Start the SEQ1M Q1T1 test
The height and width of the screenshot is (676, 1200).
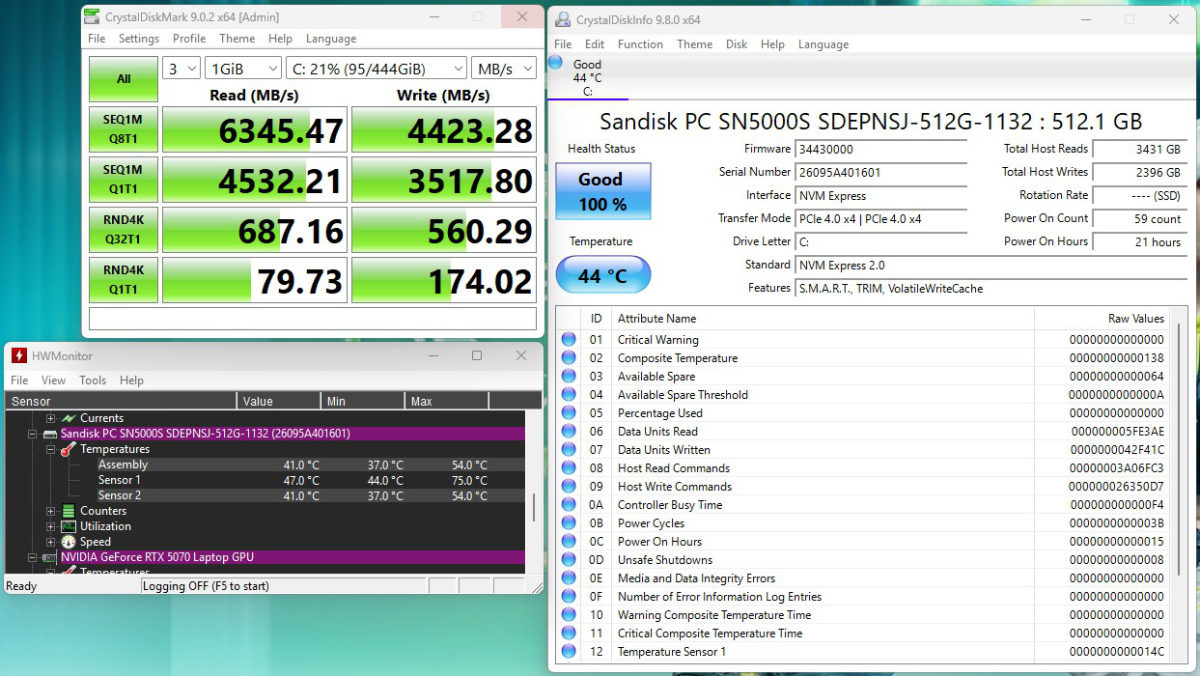pos(123,180)
